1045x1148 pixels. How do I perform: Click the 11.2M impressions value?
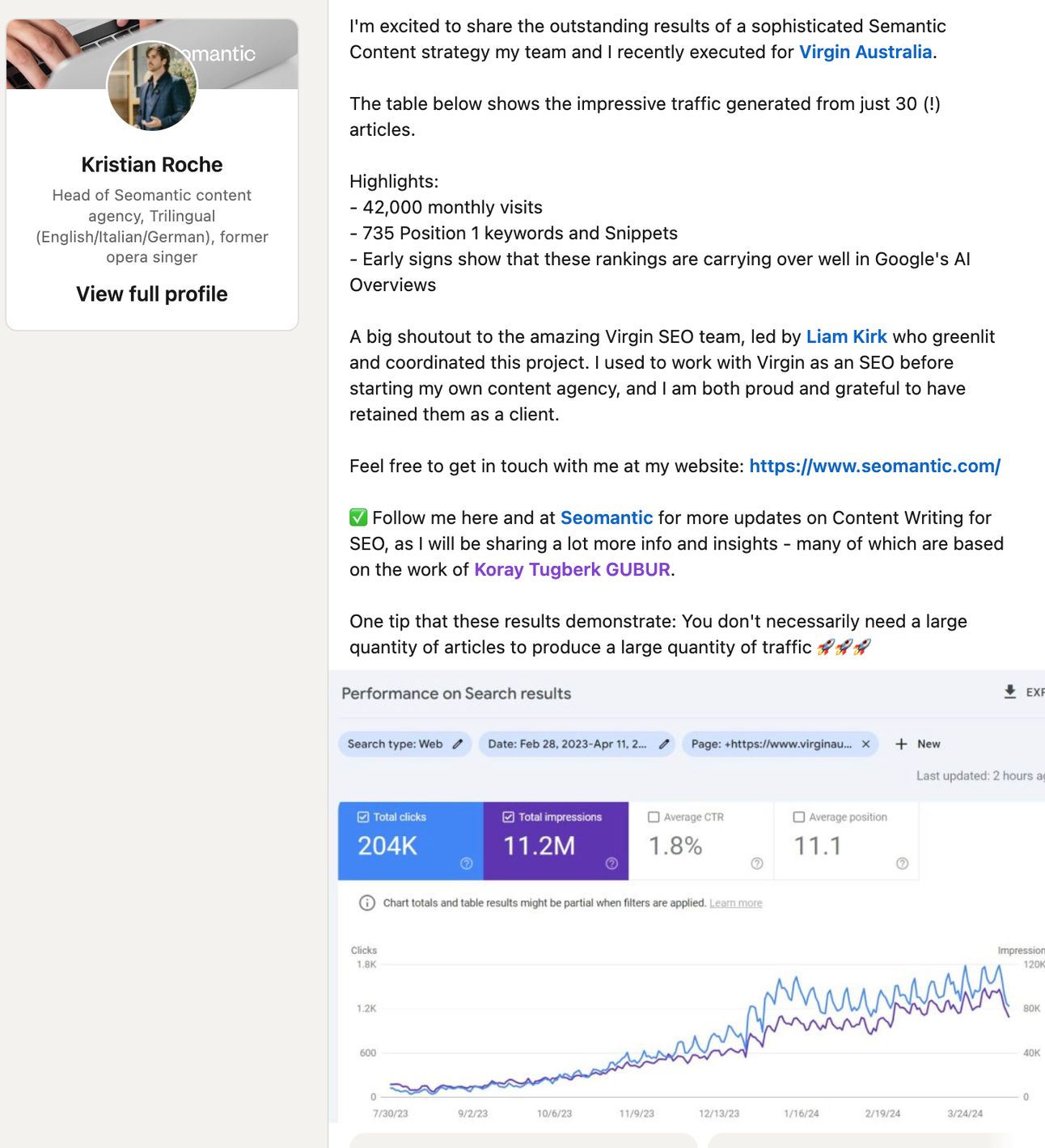click(539, 846)
